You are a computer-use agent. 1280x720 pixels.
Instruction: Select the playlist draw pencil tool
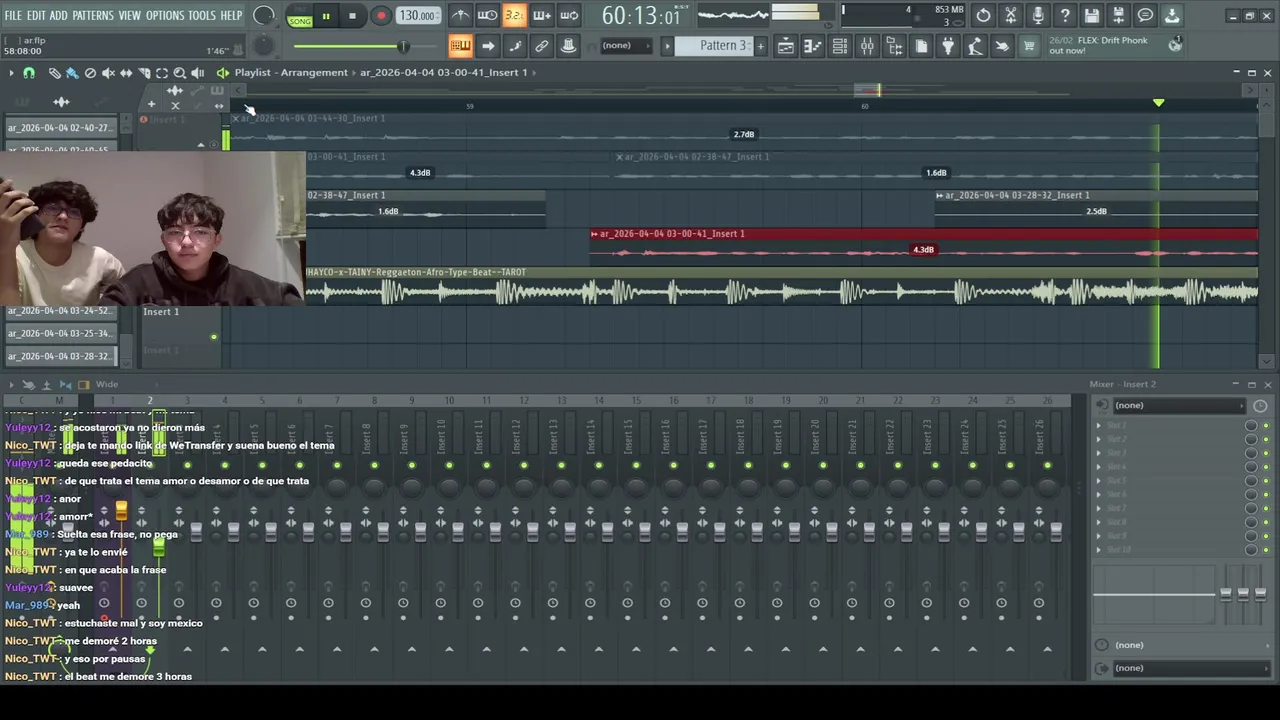[54, 73]
